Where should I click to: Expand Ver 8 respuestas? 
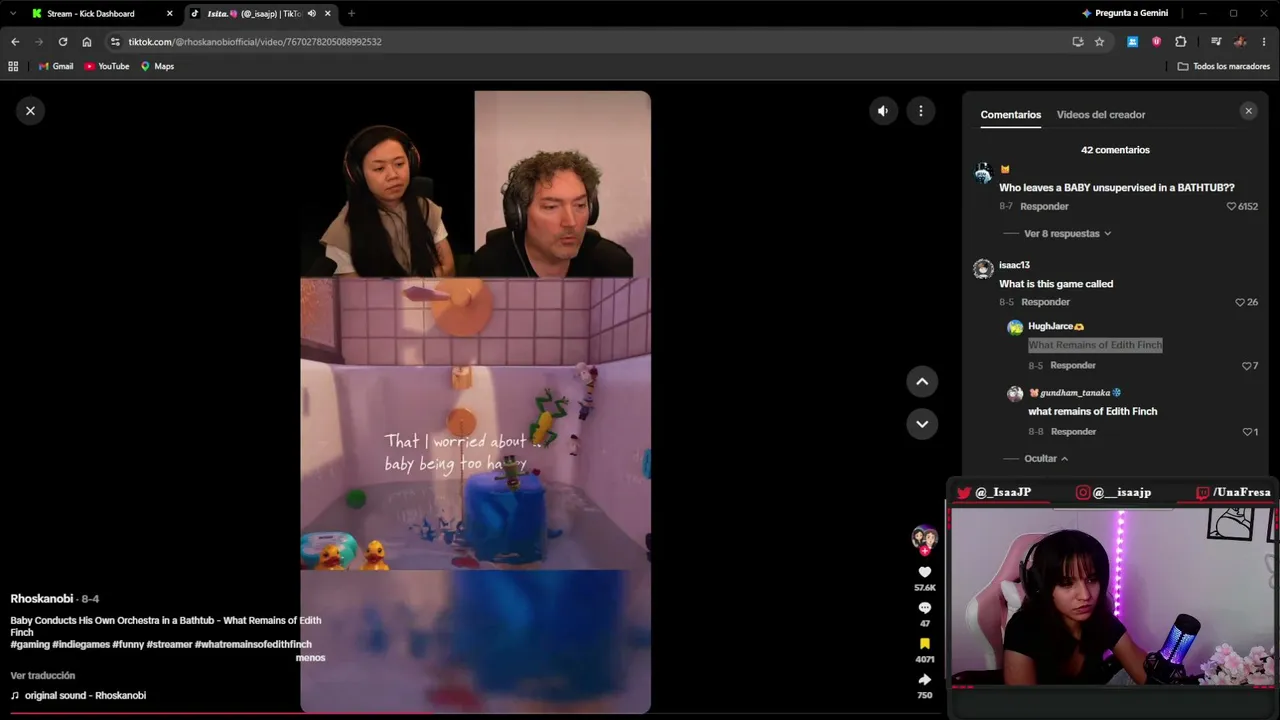point(1067,234)
